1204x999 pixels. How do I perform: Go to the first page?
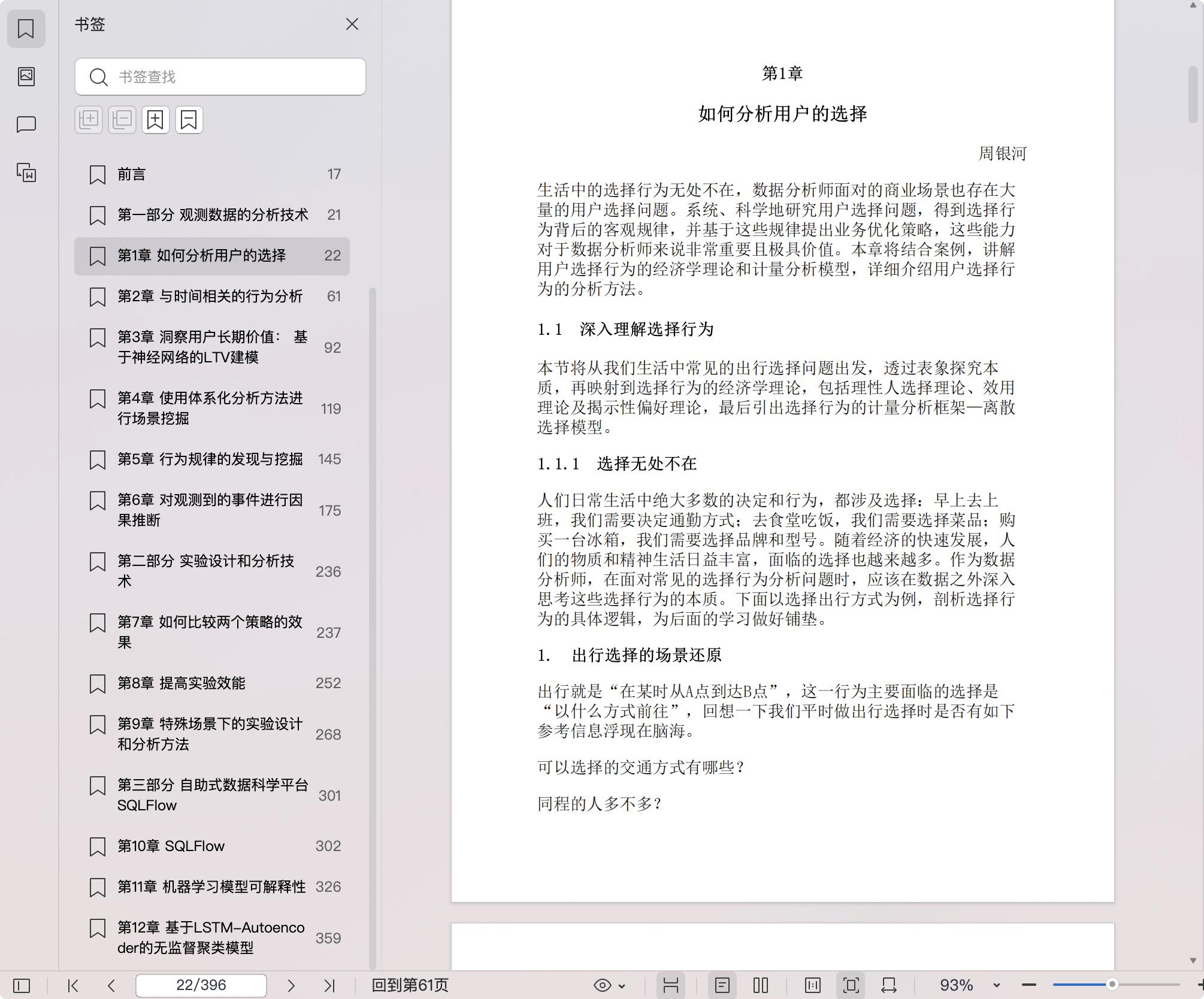73,986
